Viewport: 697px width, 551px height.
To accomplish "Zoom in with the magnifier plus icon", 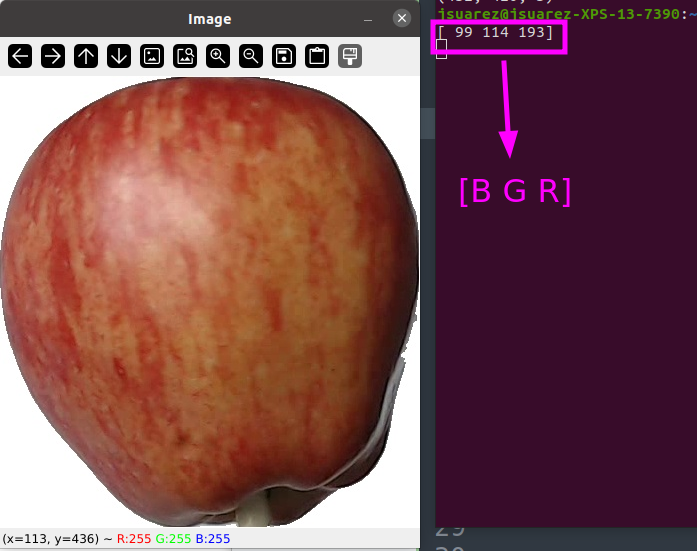I will click(x=218, y=56).
